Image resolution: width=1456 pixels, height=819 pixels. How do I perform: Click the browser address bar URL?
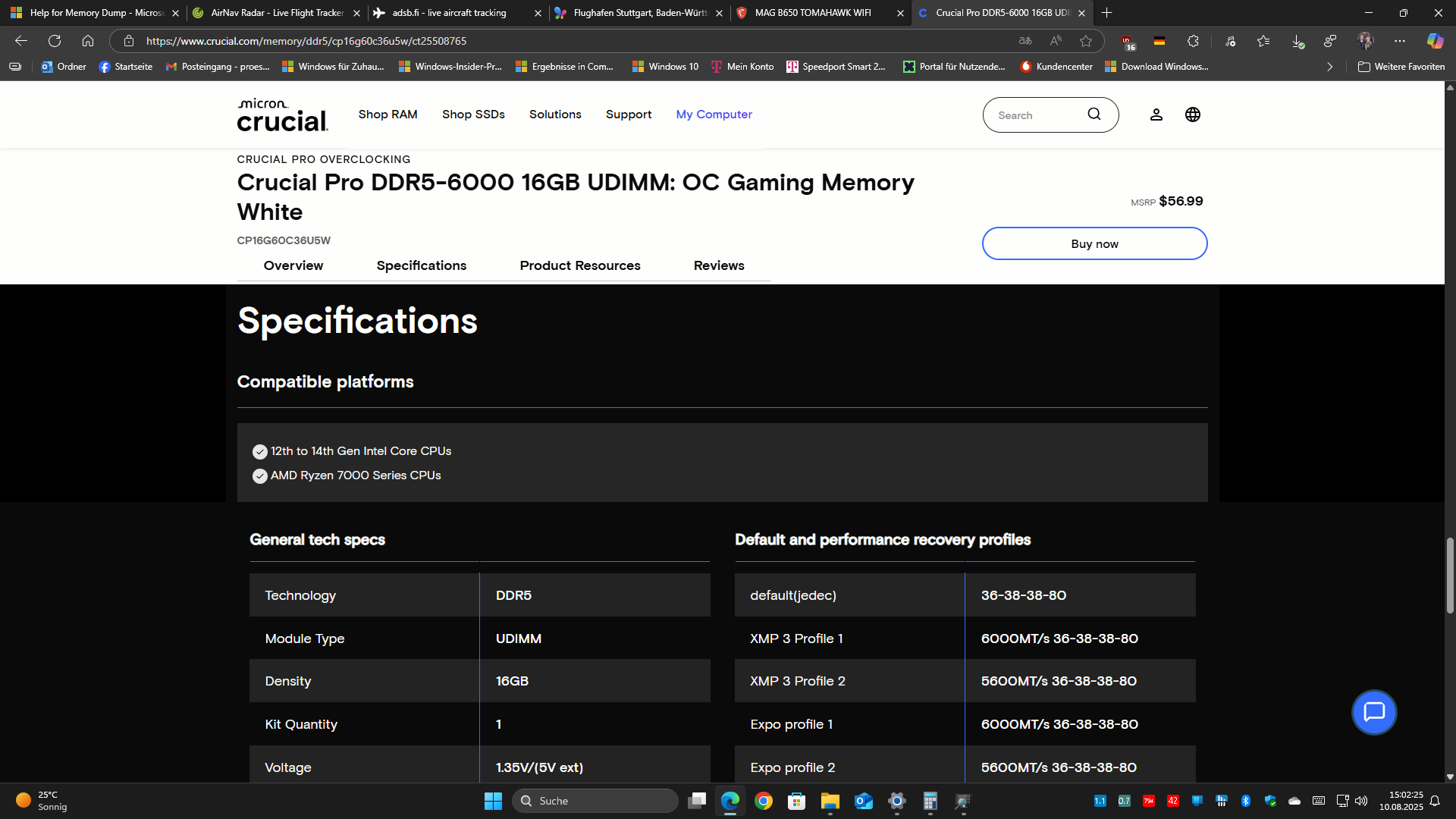click(306, 41)
